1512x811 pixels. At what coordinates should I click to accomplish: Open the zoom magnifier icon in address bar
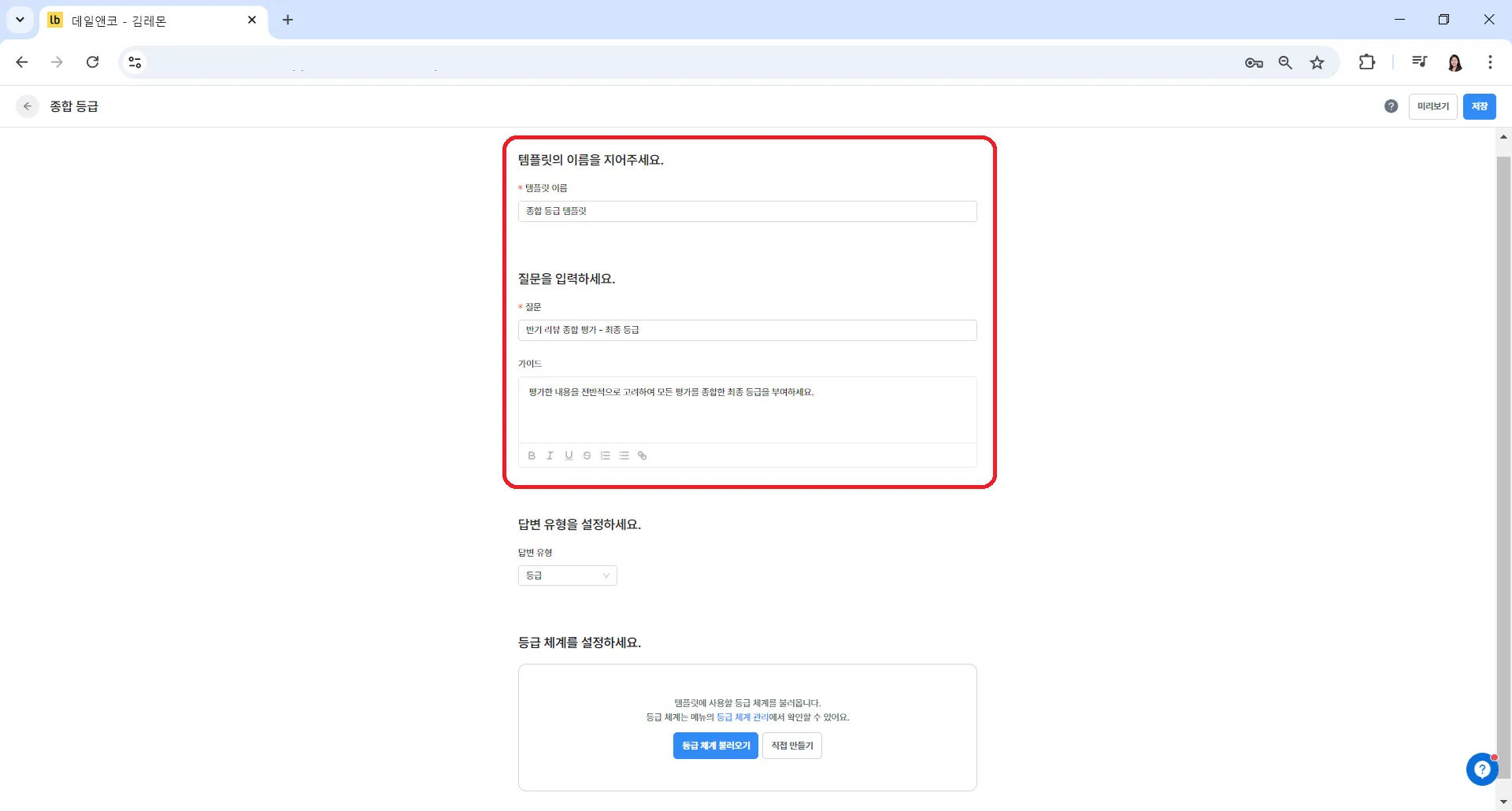[1285, 62]
